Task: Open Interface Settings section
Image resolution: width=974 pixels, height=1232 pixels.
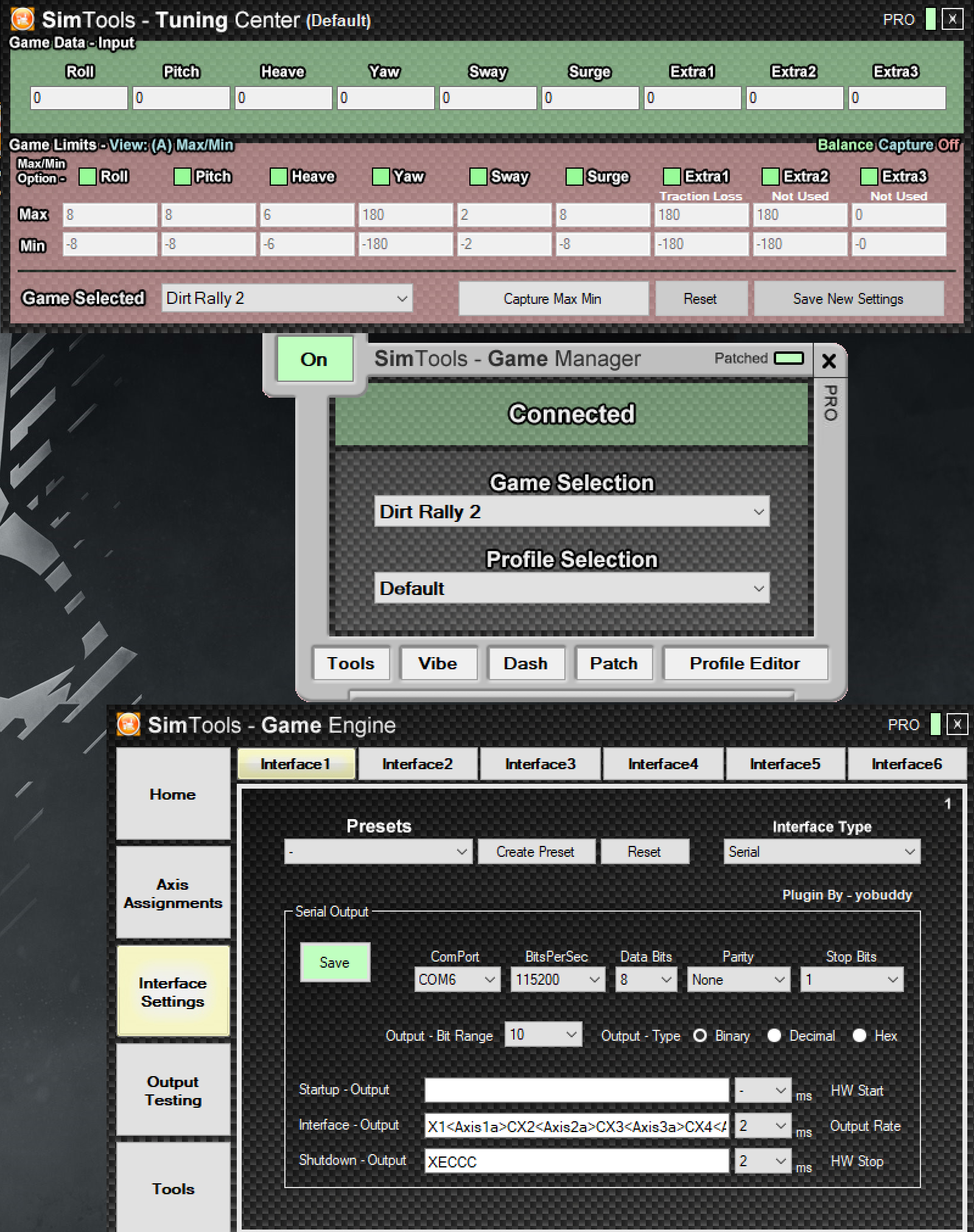Action: pos(173,991)
